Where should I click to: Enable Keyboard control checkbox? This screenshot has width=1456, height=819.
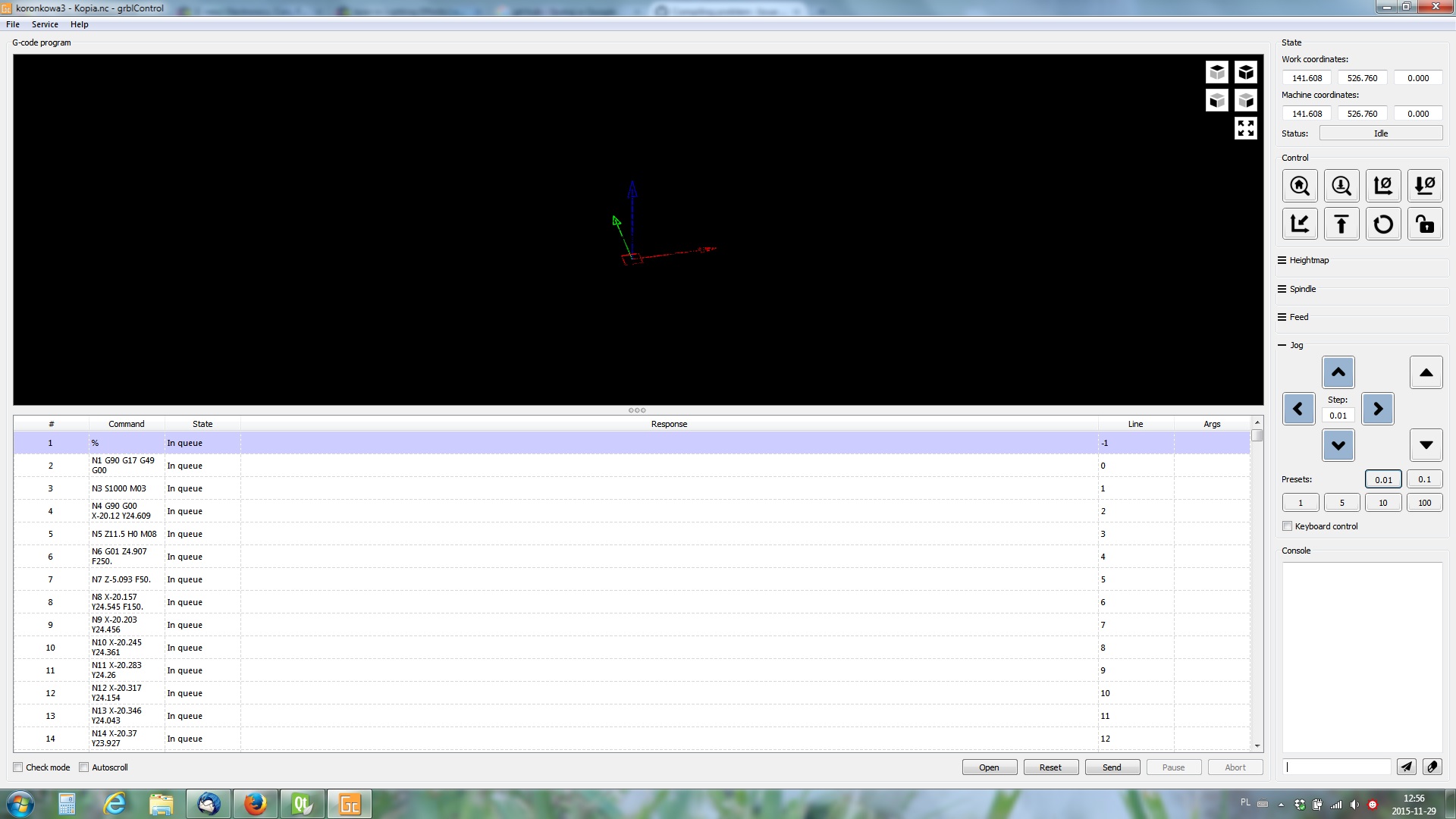(1287, 526)
